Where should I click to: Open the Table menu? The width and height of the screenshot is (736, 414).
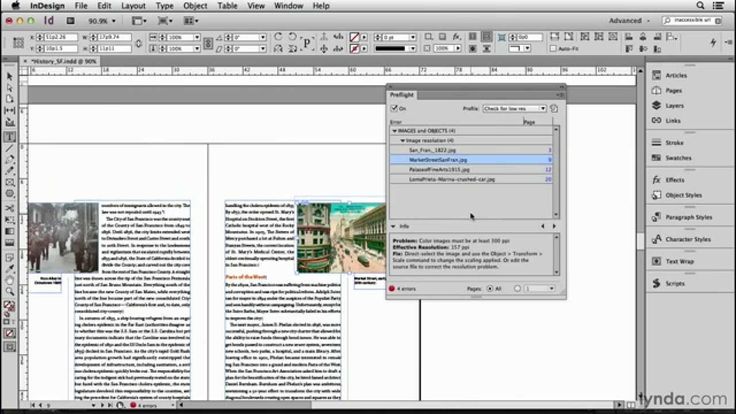228,6
